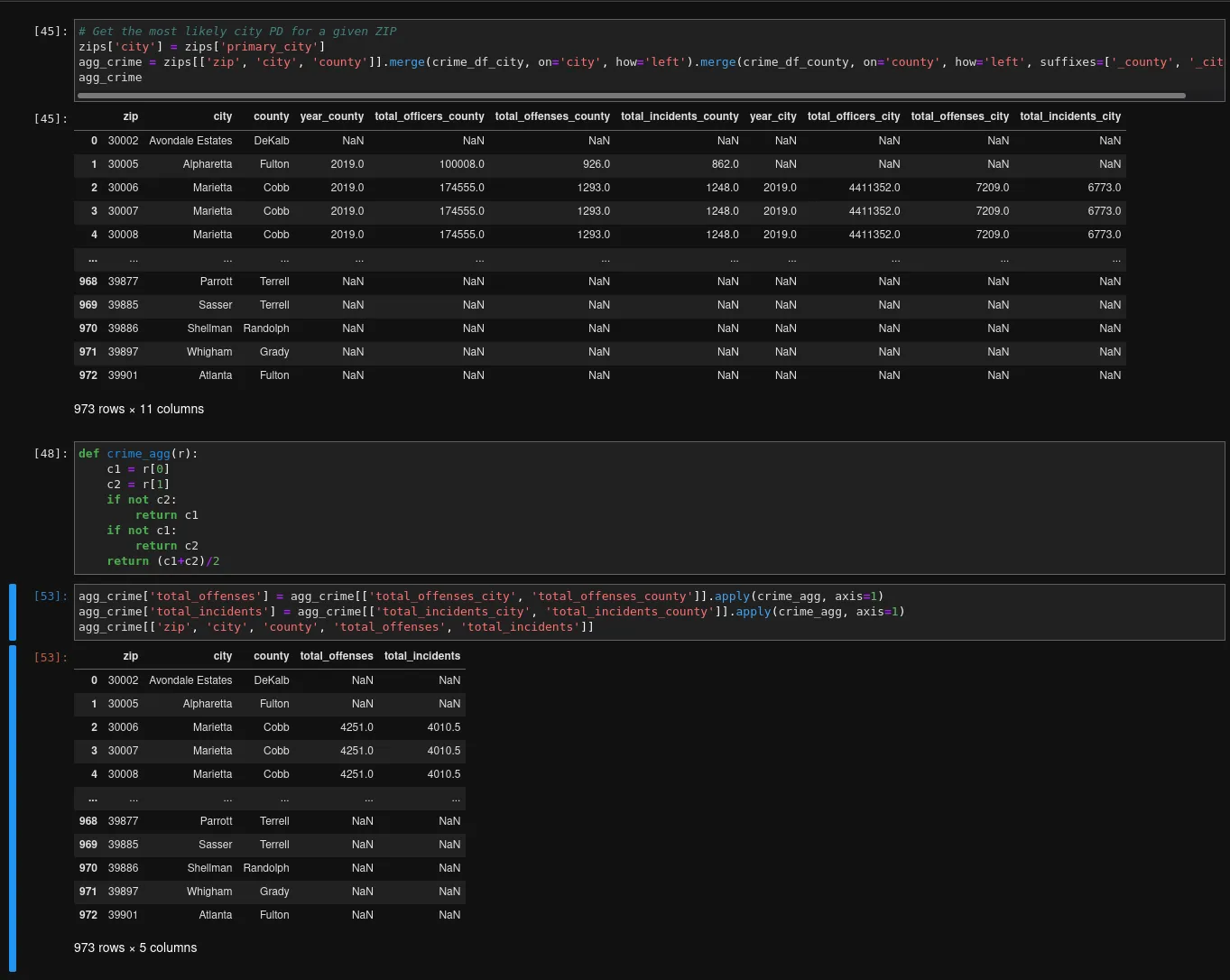Screen dimensions: 1230x980
Task: Click the zip column header in first table
Action: (x=130, y=116)
